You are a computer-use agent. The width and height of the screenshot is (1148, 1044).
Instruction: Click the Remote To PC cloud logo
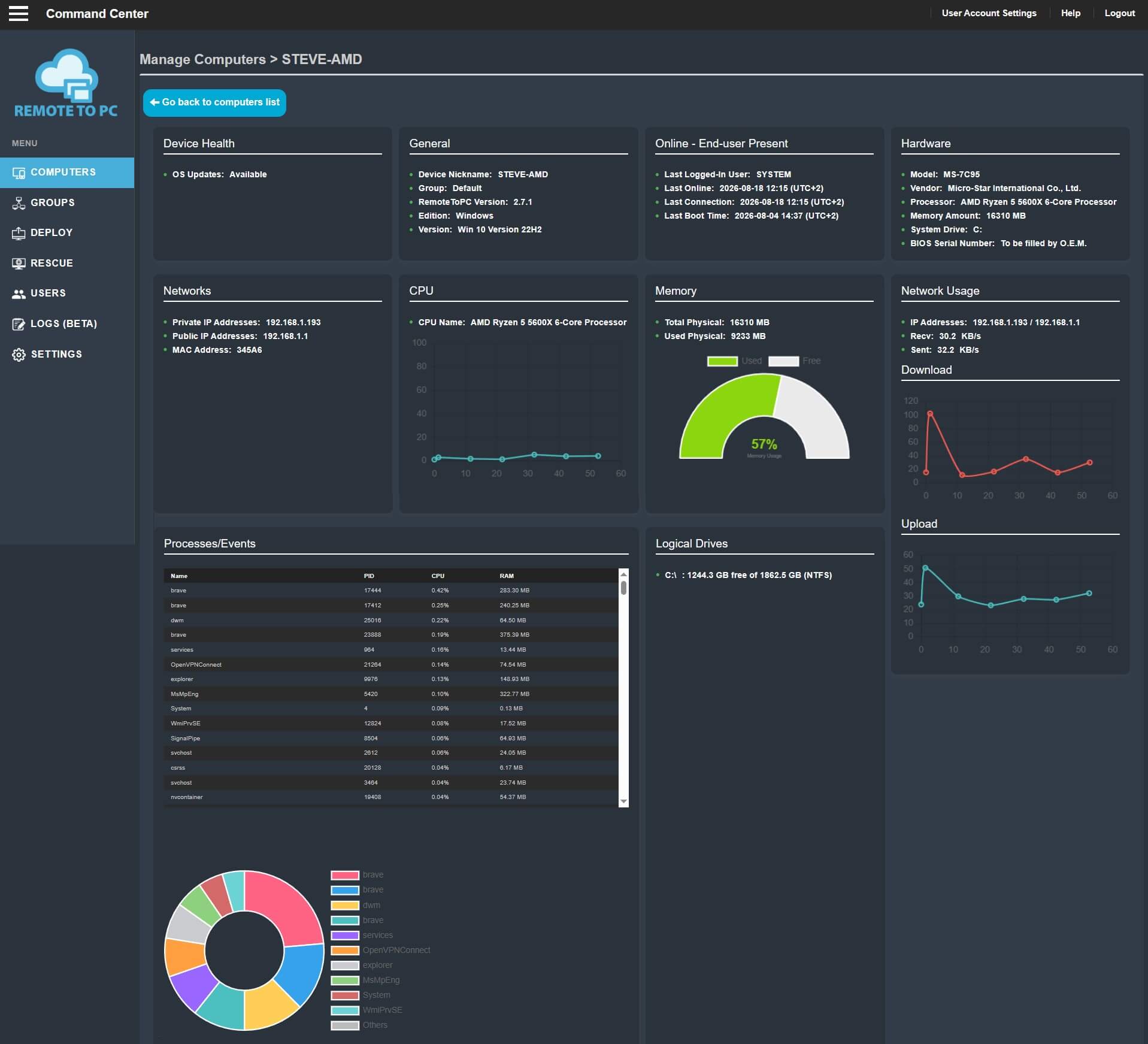(66, 83)
